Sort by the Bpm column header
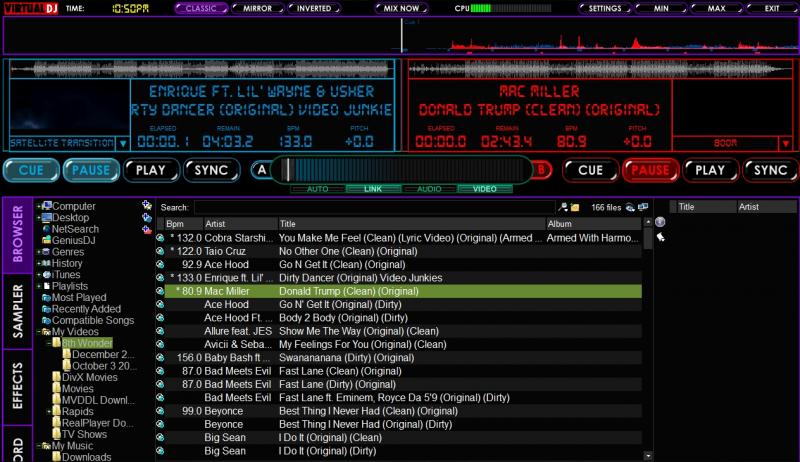The image size is (800, 462). click(x=183, y=223)
